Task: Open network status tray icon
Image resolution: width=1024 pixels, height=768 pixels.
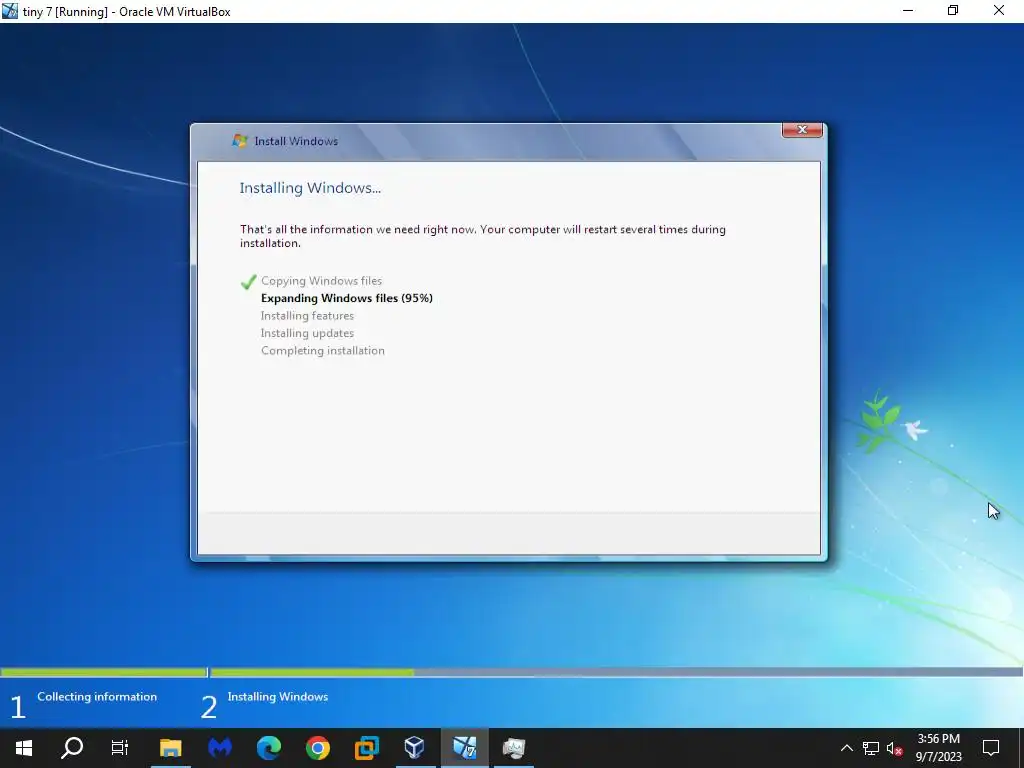Action: [x=871, y=748]
